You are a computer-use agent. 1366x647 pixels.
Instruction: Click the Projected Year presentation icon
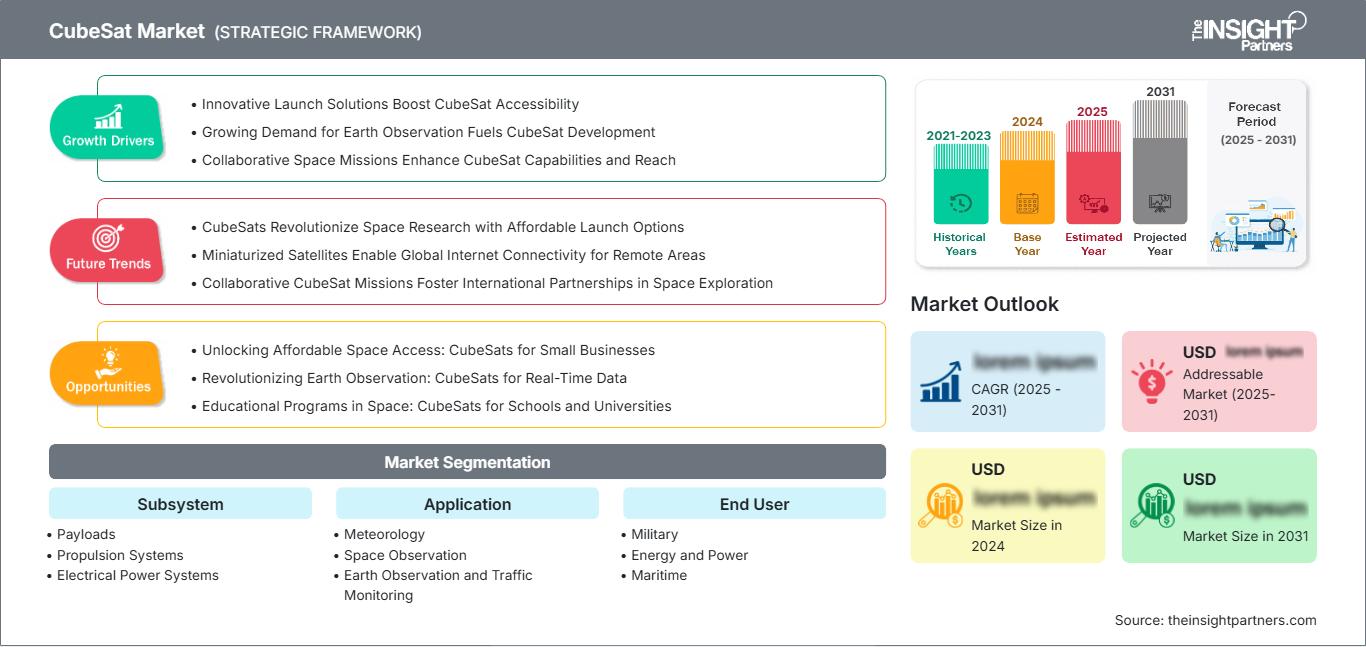pyautogui.click(x=1160, y=203)
